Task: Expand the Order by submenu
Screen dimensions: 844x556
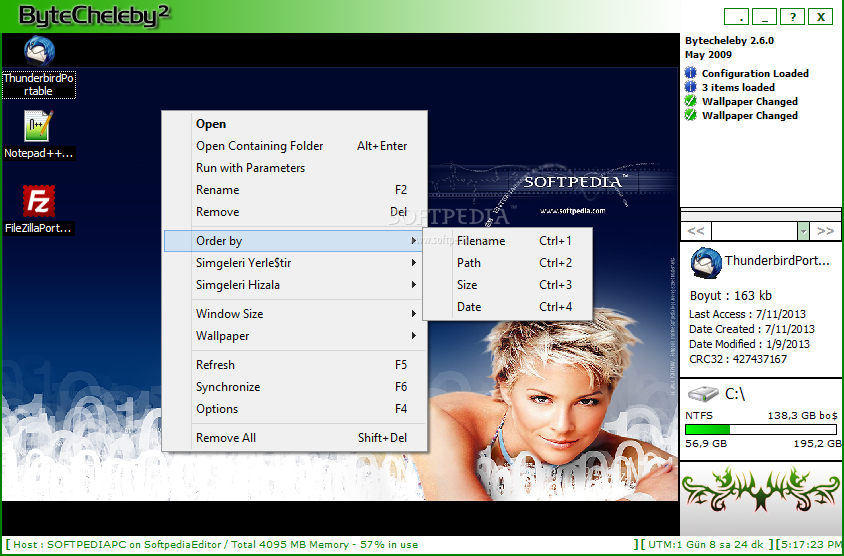Action: [294, 241]
